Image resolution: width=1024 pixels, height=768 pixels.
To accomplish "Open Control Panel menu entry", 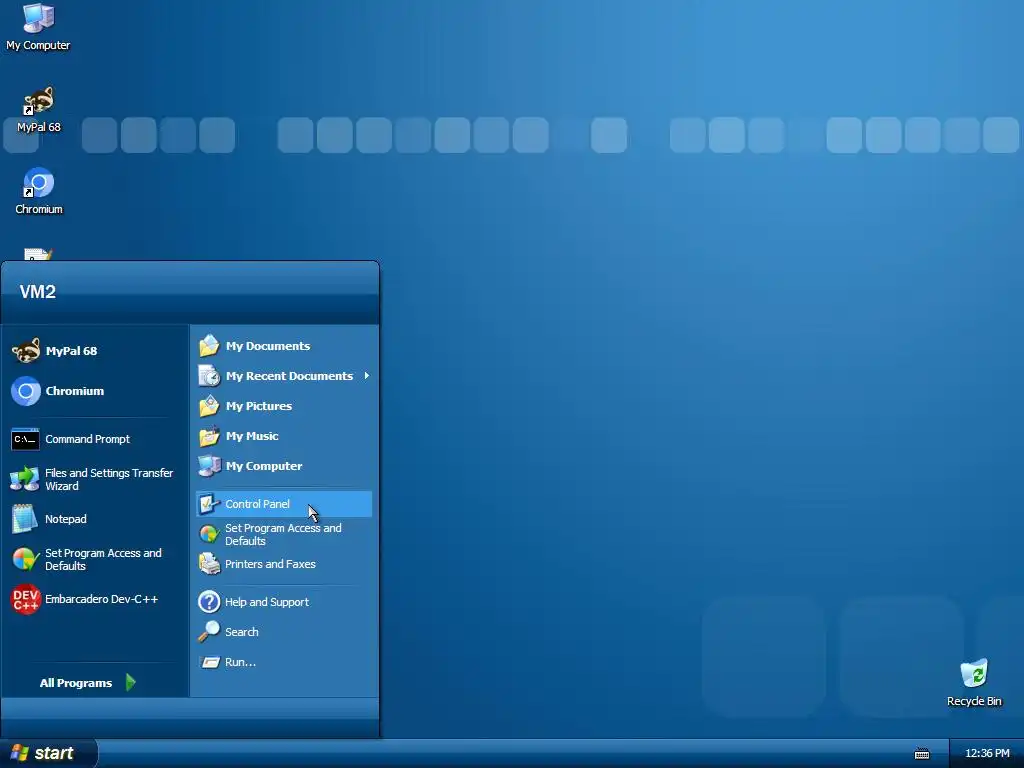I will tap(283, 504).
